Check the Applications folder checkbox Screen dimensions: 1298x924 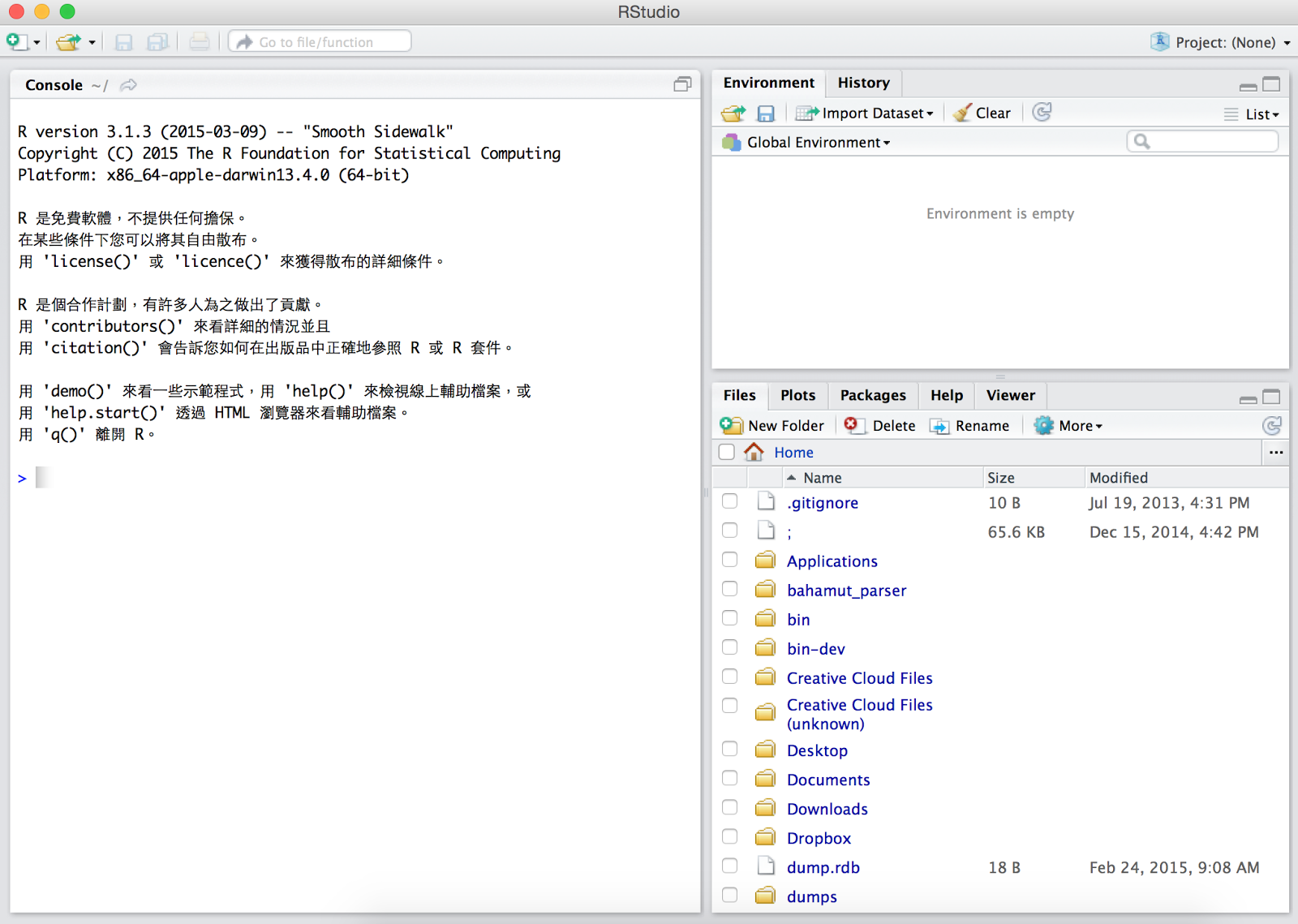730,560
